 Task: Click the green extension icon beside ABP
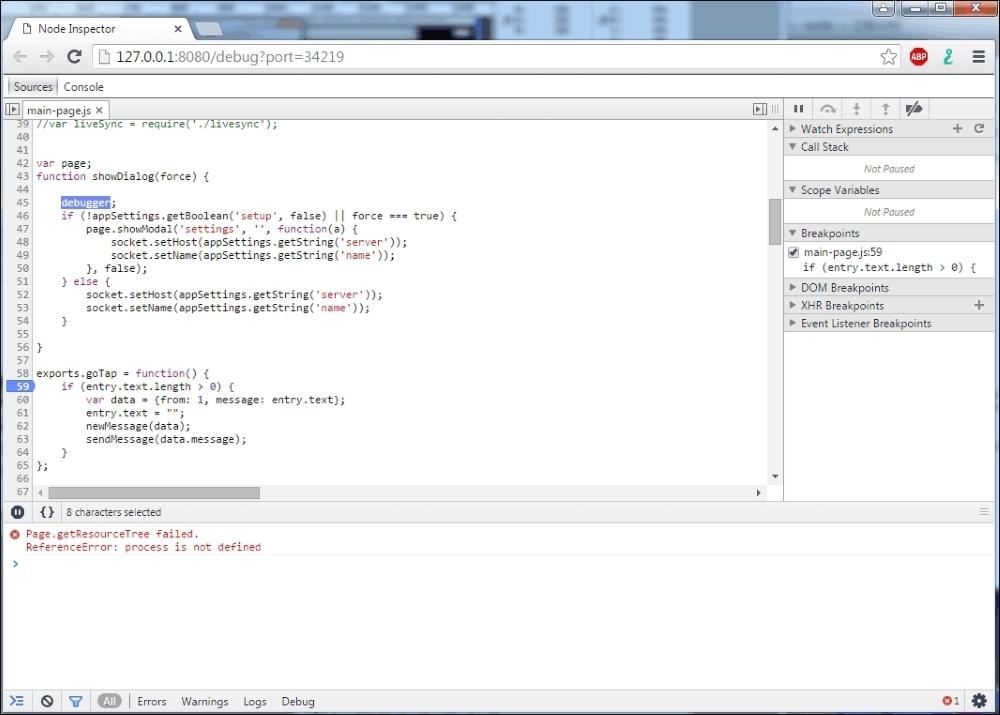click(948, 57)
